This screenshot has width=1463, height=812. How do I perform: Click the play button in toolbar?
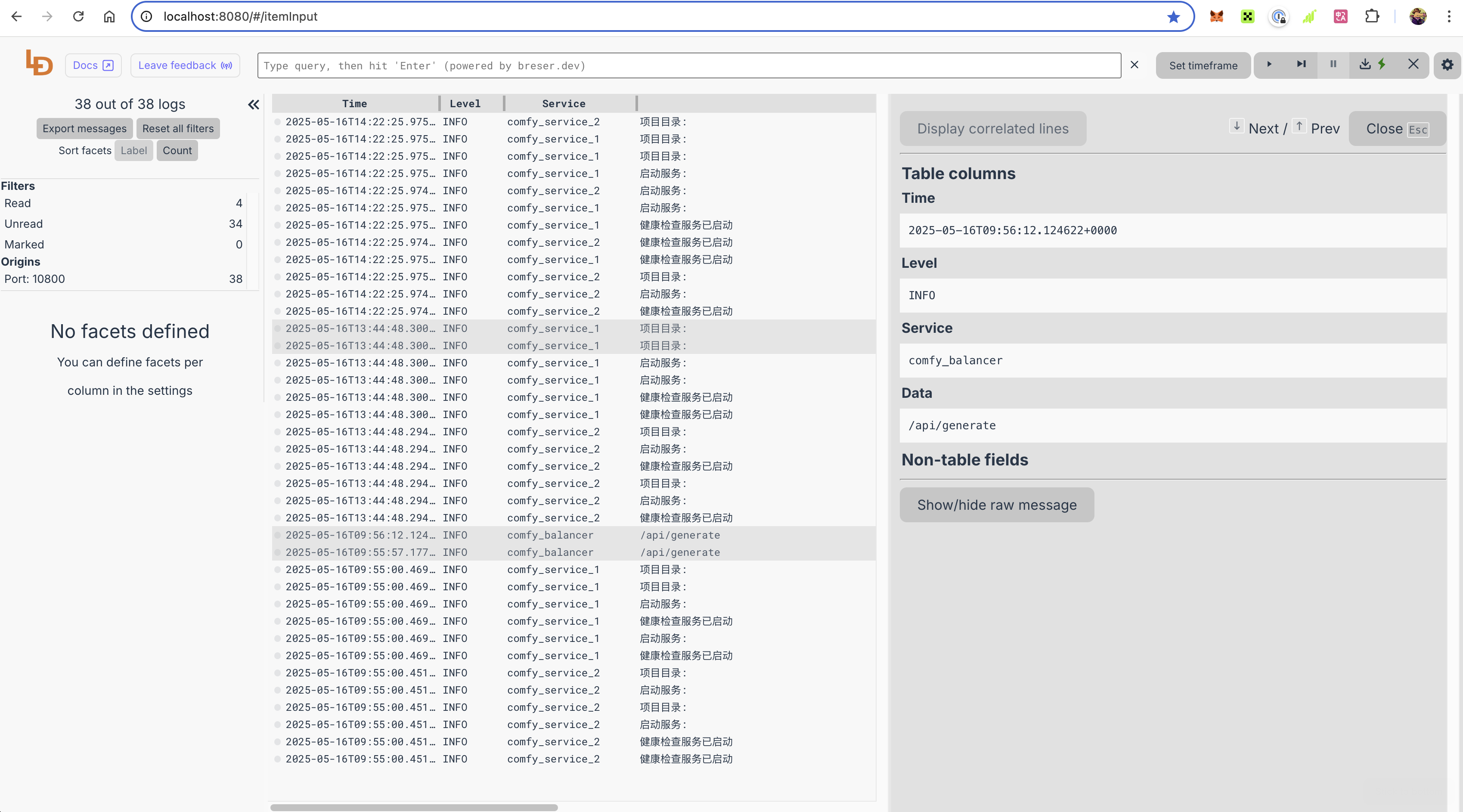(1269, 65)
